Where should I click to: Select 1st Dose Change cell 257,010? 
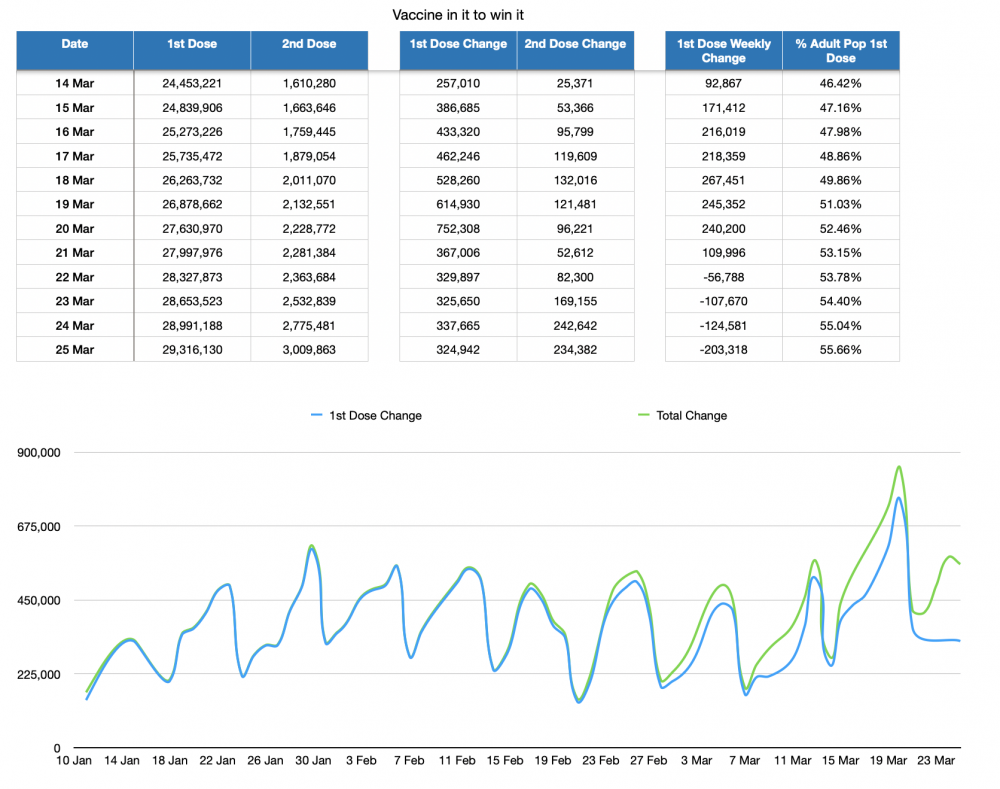(458, 83)
